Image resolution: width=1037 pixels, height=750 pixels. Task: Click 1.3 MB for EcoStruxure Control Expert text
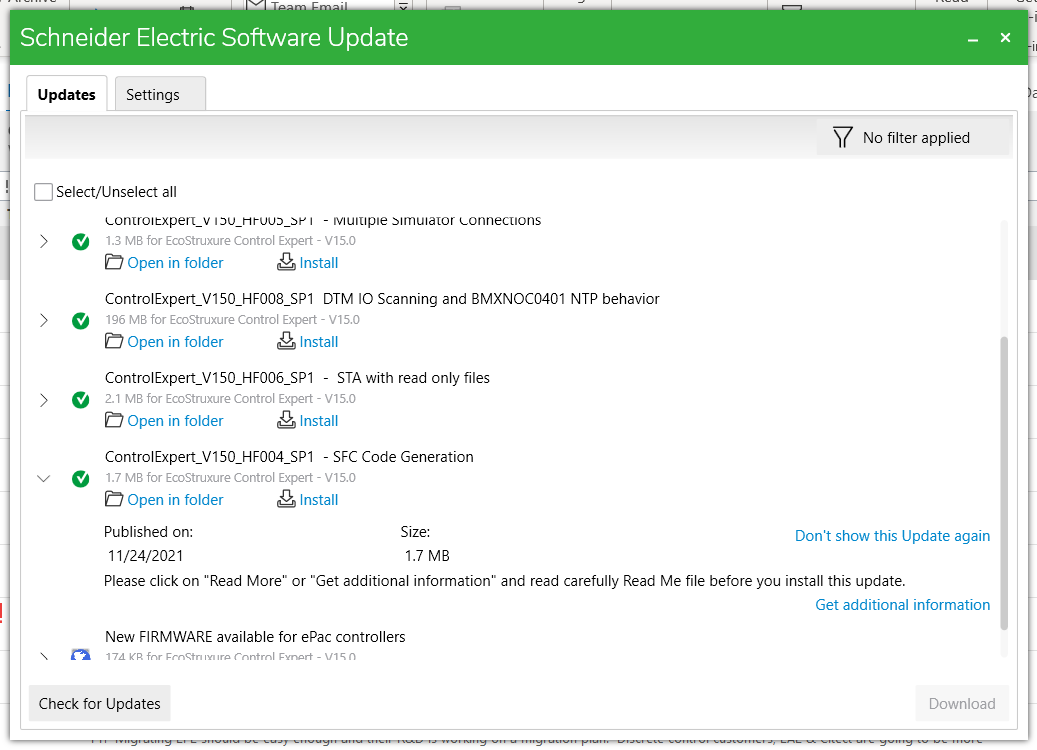[x=230, y=241]
